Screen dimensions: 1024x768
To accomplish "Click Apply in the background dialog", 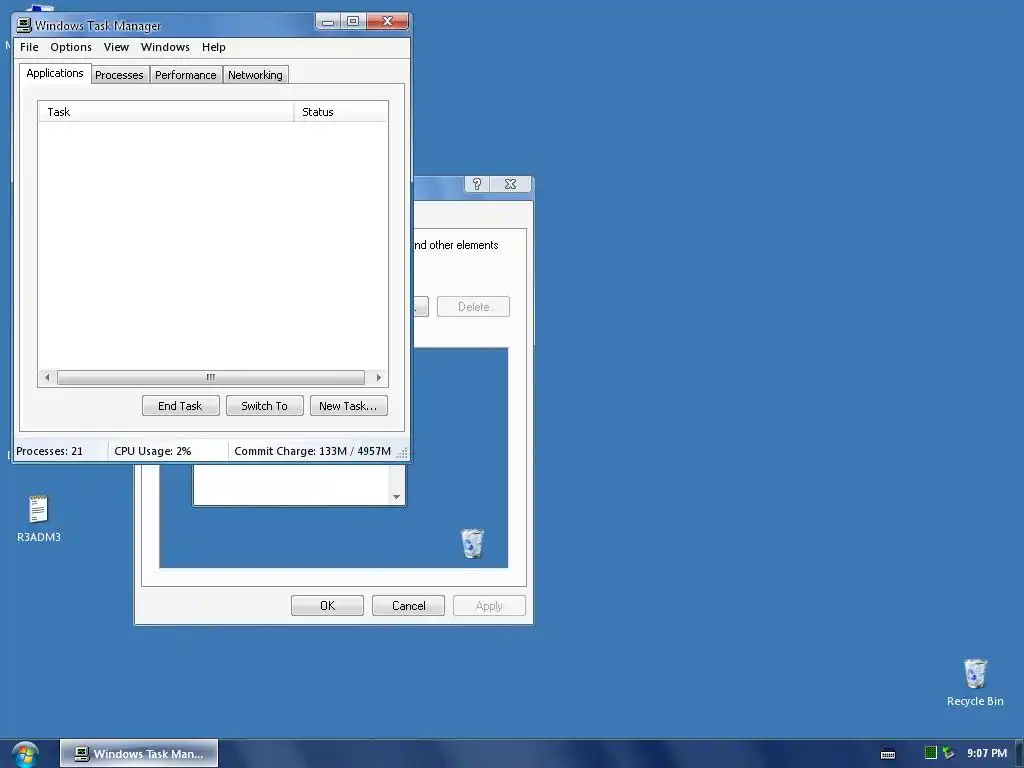I will point(489,605).
